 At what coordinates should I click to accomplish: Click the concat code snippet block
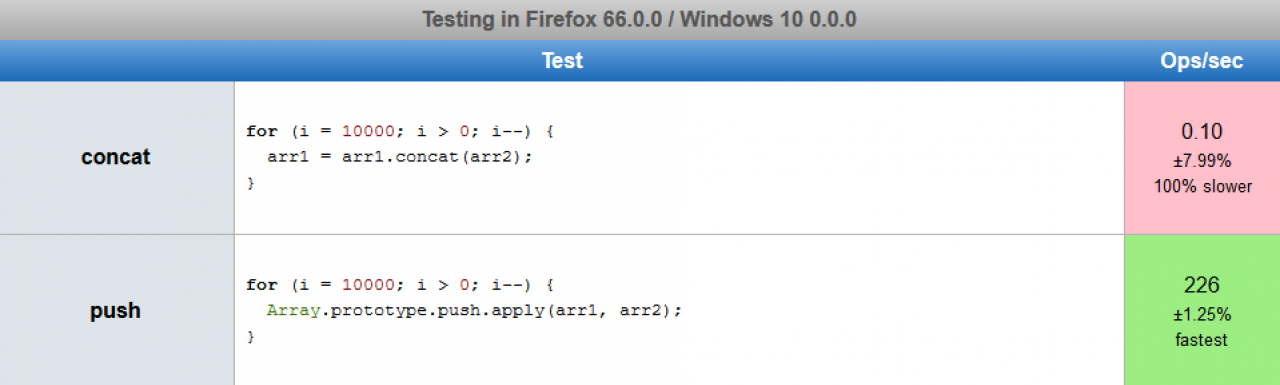click(679, 158)
